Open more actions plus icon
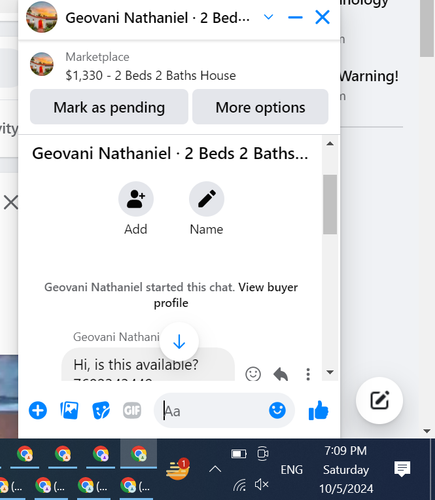This screenshot has height=500, width=435. (38, 410)
